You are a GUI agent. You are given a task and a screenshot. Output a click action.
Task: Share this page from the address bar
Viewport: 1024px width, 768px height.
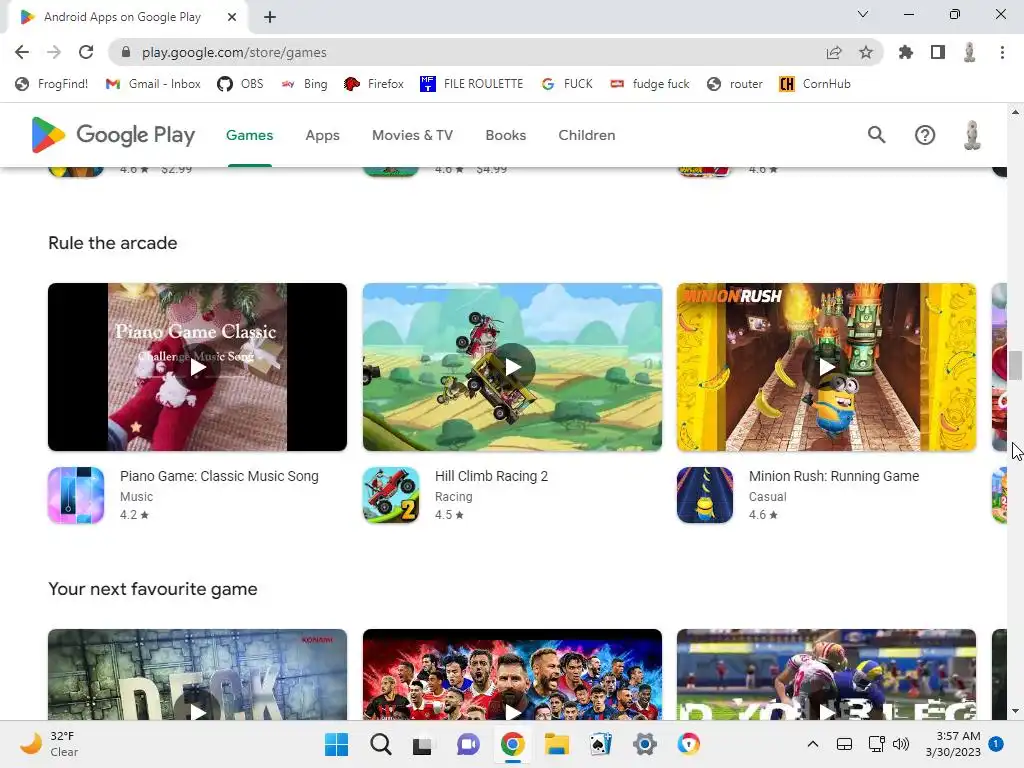[x=834, y=52]
